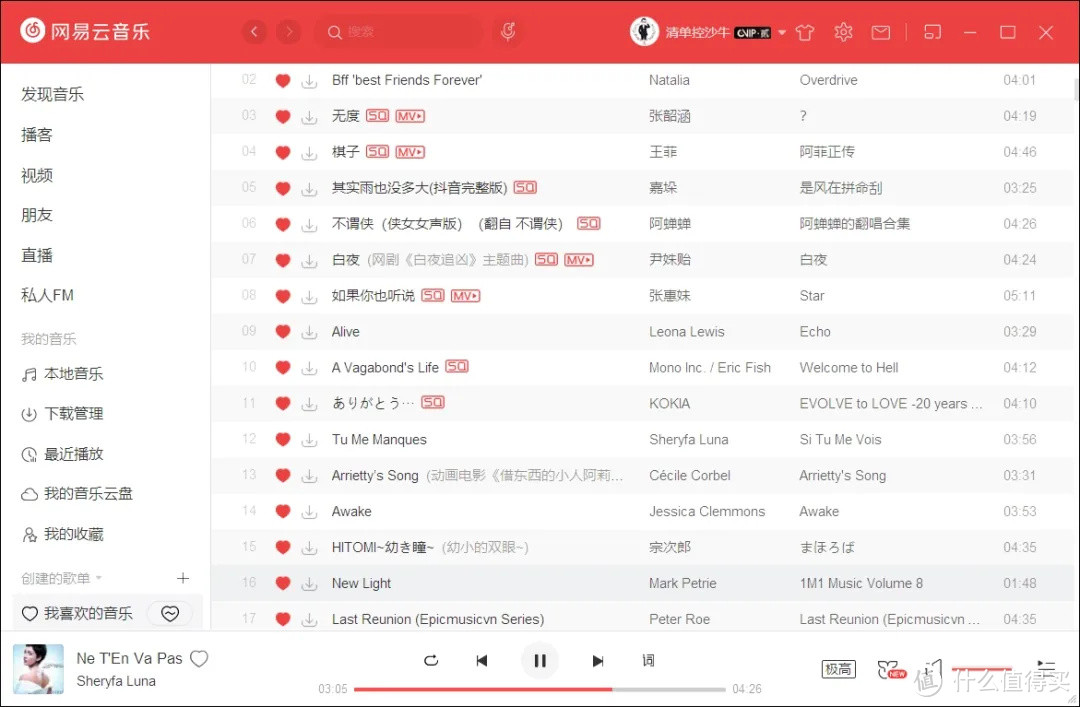The width and height of the screenshot is (1080, 707).
Task: Open 下载管理 download manager
Action: [x=62, y=414]
